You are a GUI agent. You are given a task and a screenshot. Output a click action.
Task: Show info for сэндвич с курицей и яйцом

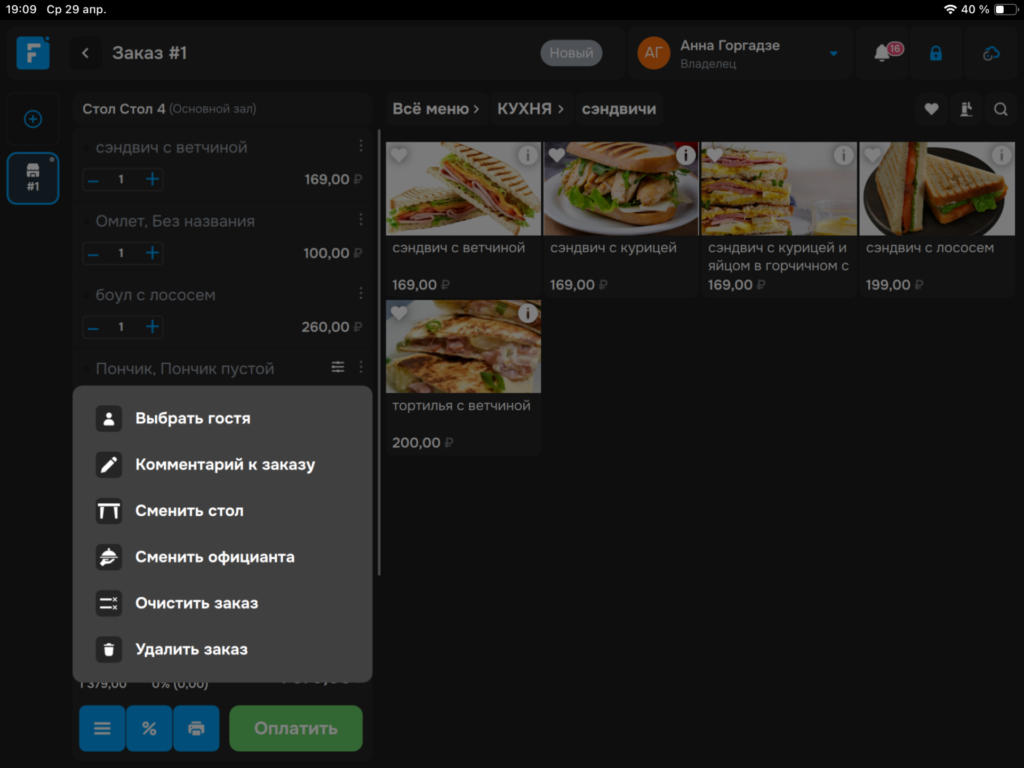pyautogui.click(x=843, y=155)
